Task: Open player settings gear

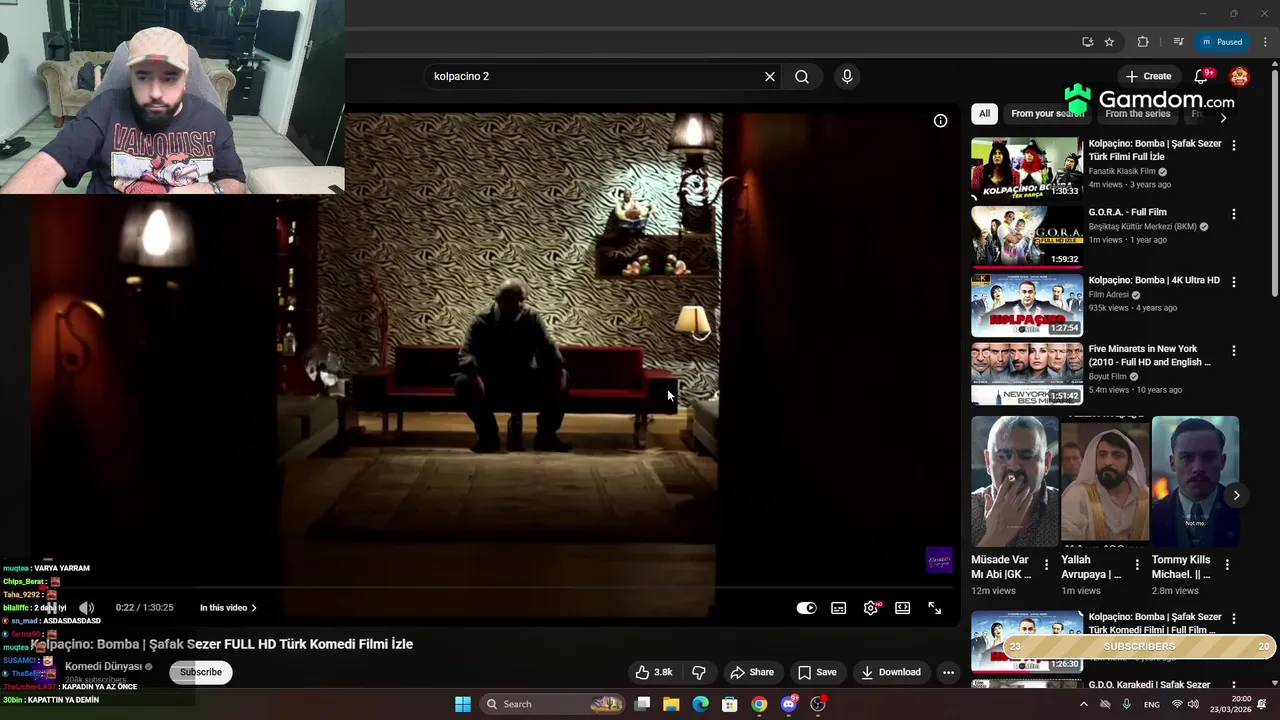Action: tap(871, 608)
